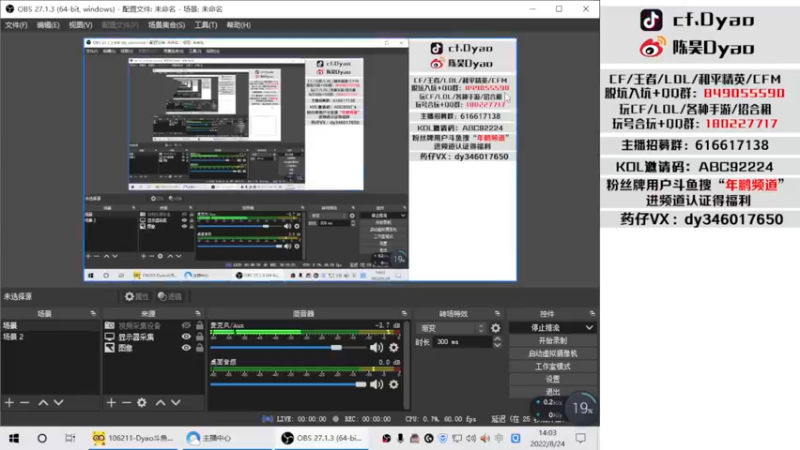Mute the 桌面音频 channel

coord(377,384)
